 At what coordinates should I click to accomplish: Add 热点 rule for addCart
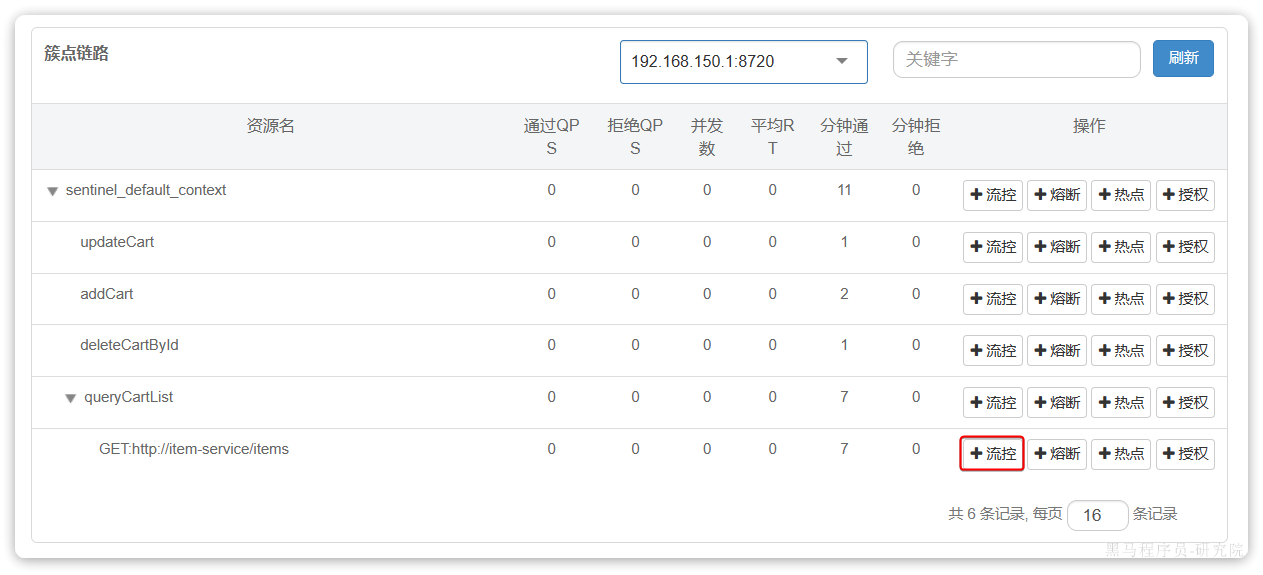(x=1120, y=299)
